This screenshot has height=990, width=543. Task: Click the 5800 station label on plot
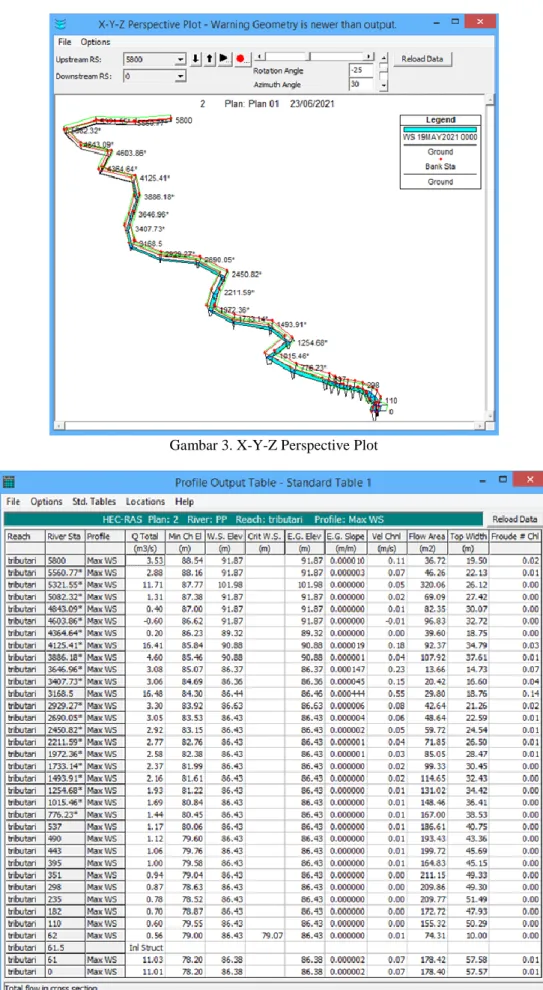tap(183, 120)
